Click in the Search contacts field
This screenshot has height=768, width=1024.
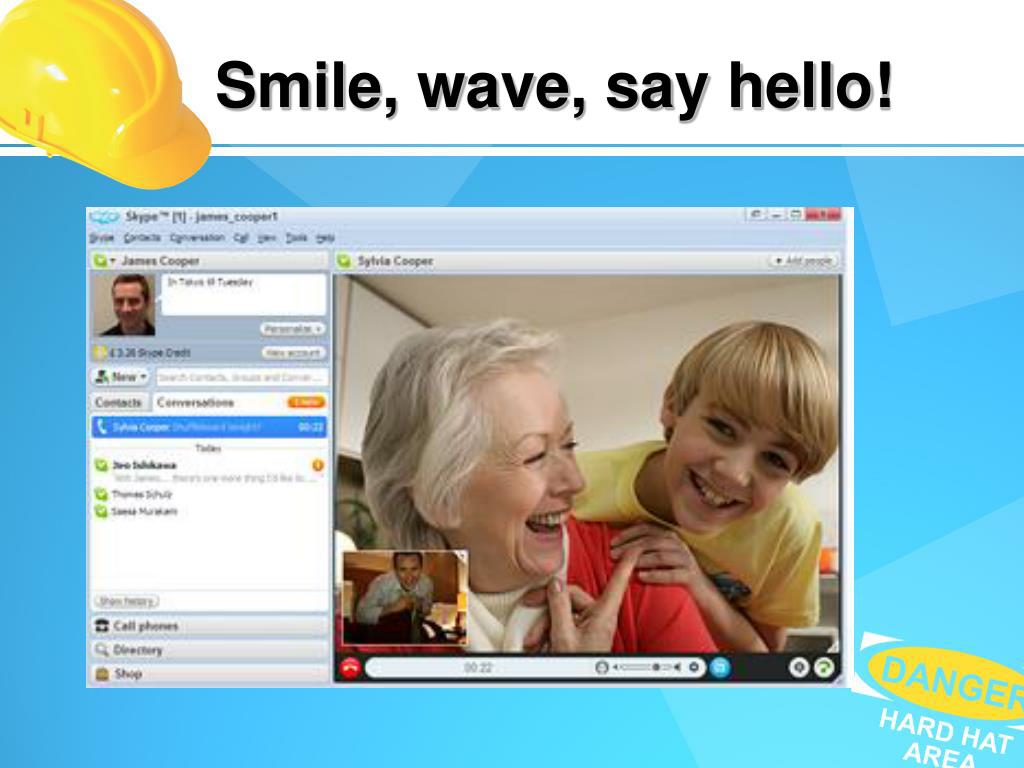[x=242, y=377]
